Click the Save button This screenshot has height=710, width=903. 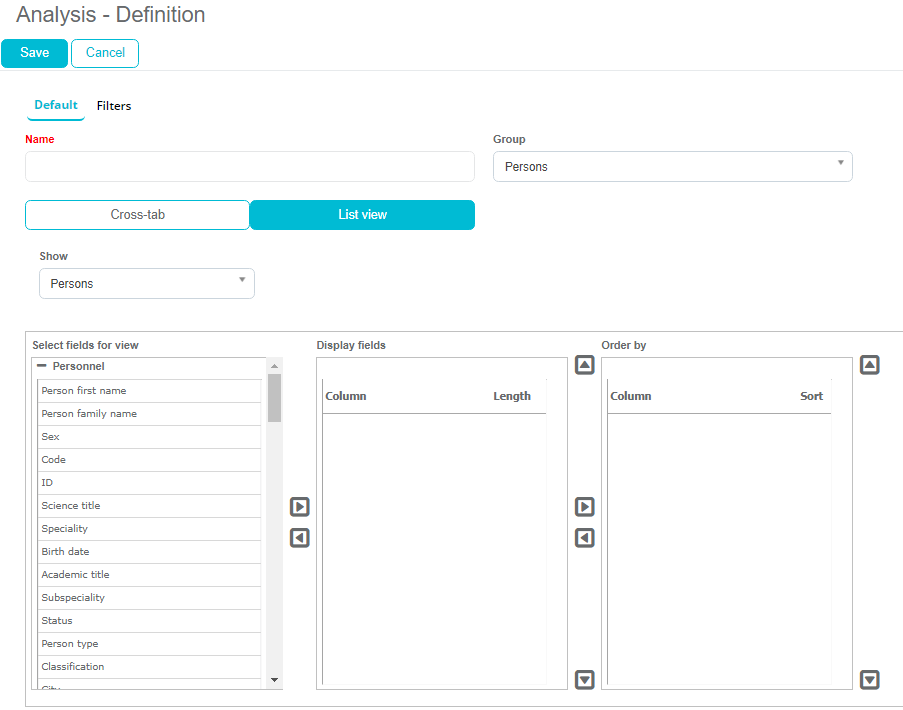[x=34, y=53]
